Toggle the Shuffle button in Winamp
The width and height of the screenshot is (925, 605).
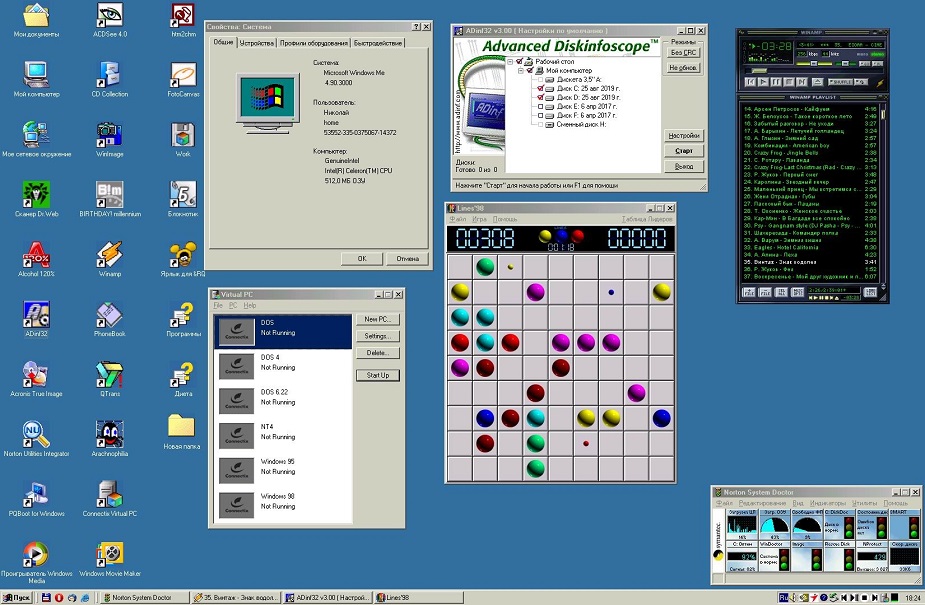(x=841, y=82)
